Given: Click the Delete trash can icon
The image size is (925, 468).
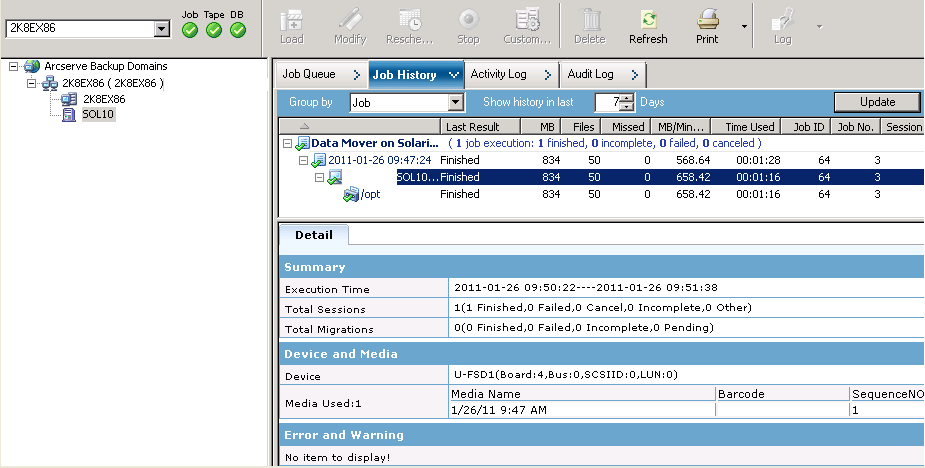Looking at the screenshot, I should pos(590,20).
